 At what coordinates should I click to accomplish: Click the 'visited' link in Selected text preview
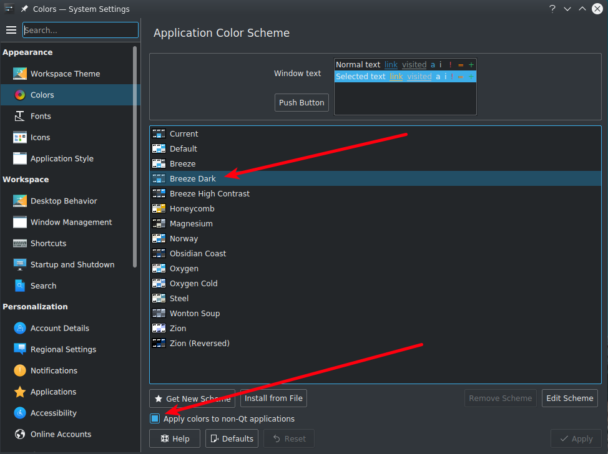[419, 76]
